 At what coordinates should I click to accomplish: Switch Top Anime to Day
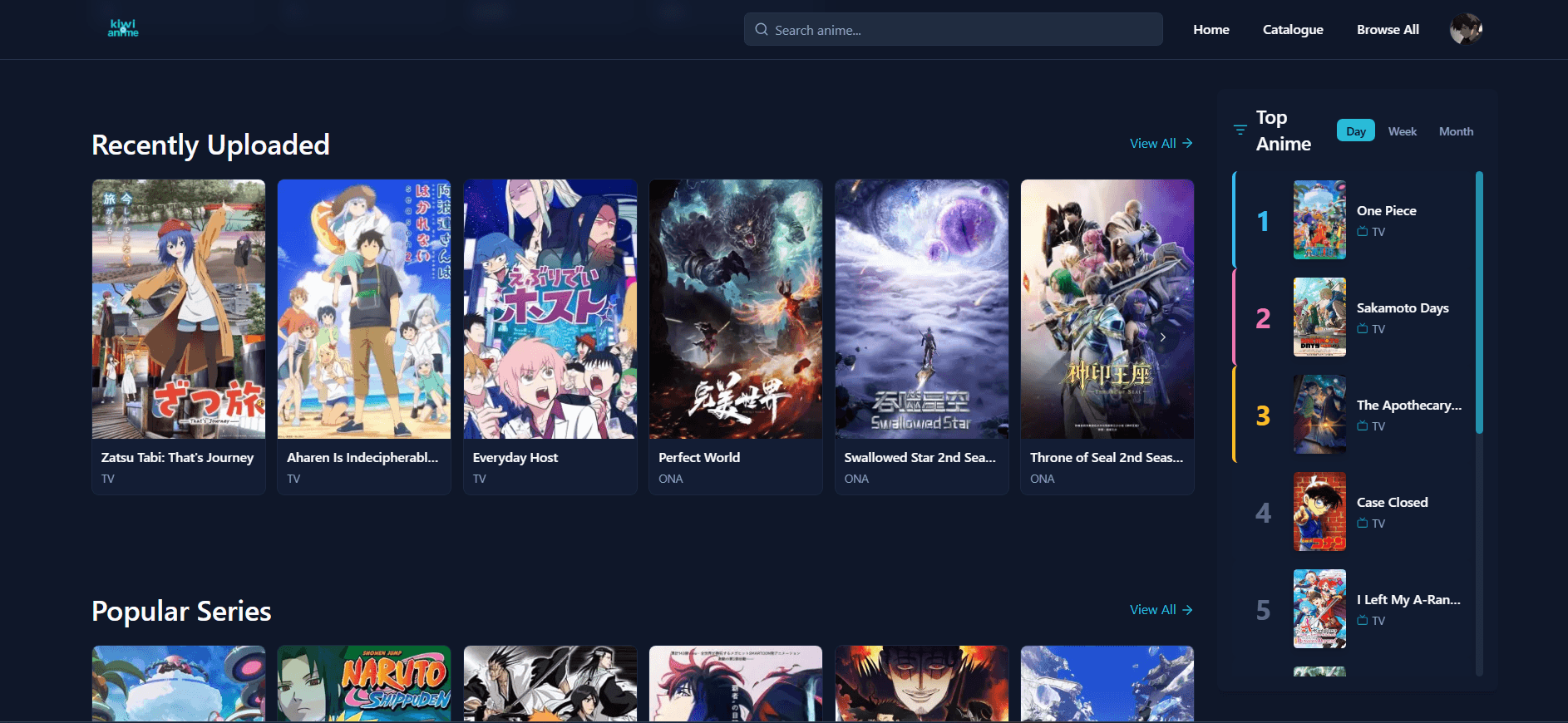click(x=1355, y=130)
